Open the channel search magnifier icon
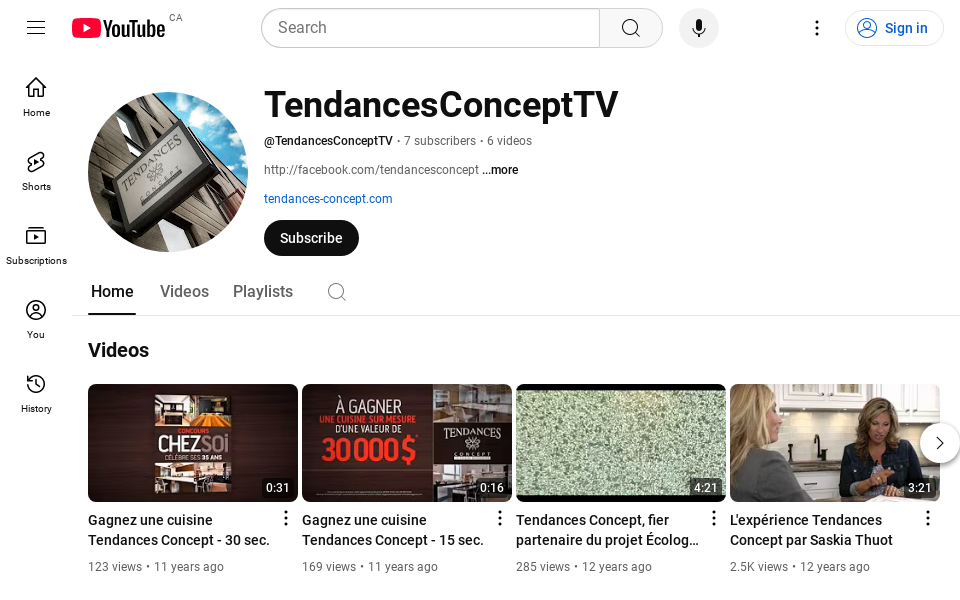The height and width of the screenshot is (600, 960). coord(336,291)
